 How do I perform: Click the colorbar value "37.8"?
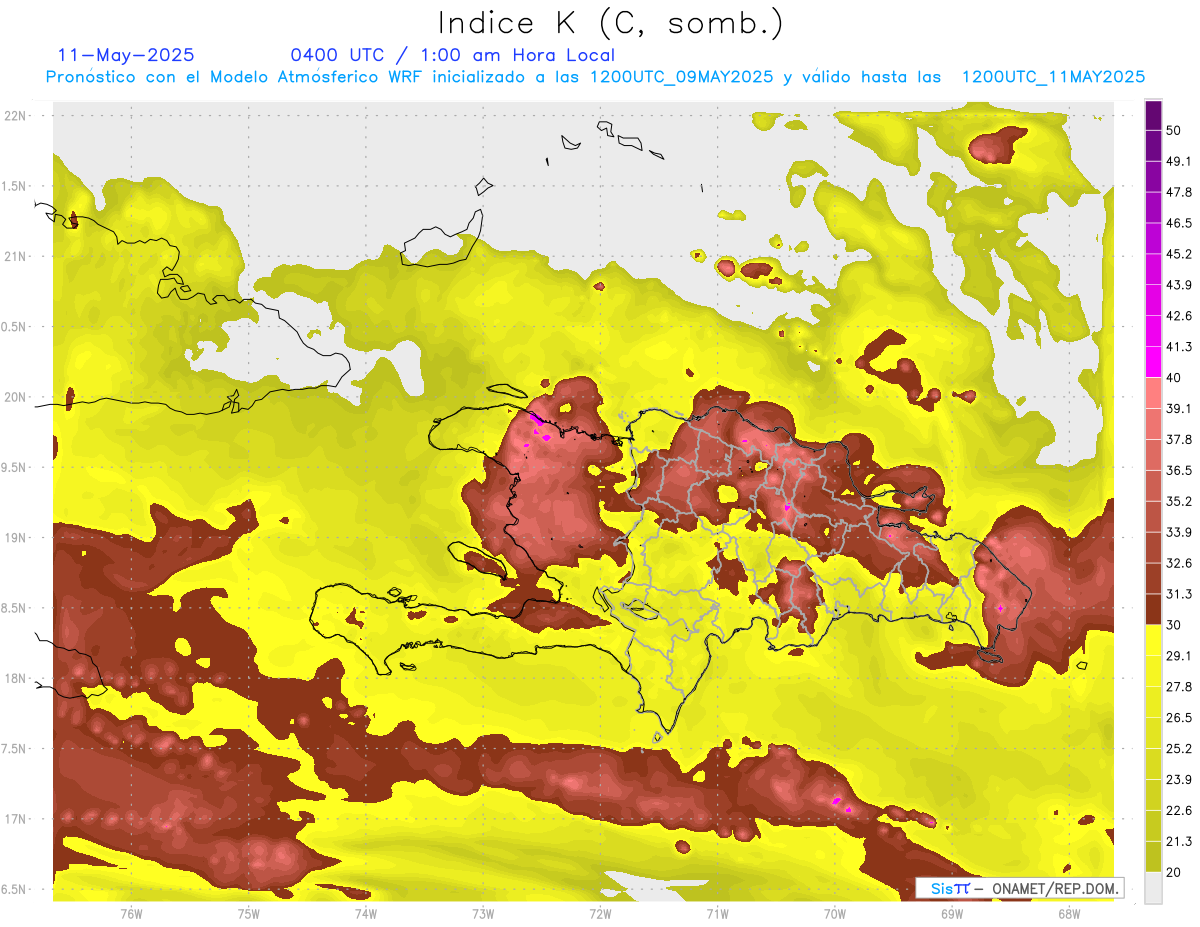click(1178, 439)
